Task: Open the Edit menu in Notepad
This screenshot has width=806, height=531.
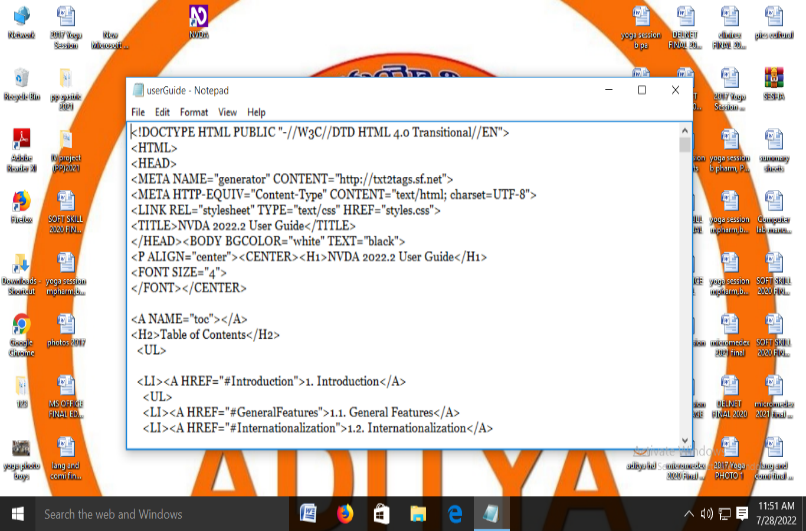Action: pos(162,112)
